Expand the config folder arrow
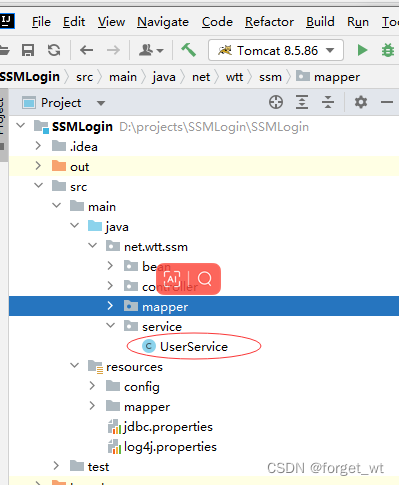The image size is (399, 485). click(x=92, y=386)
